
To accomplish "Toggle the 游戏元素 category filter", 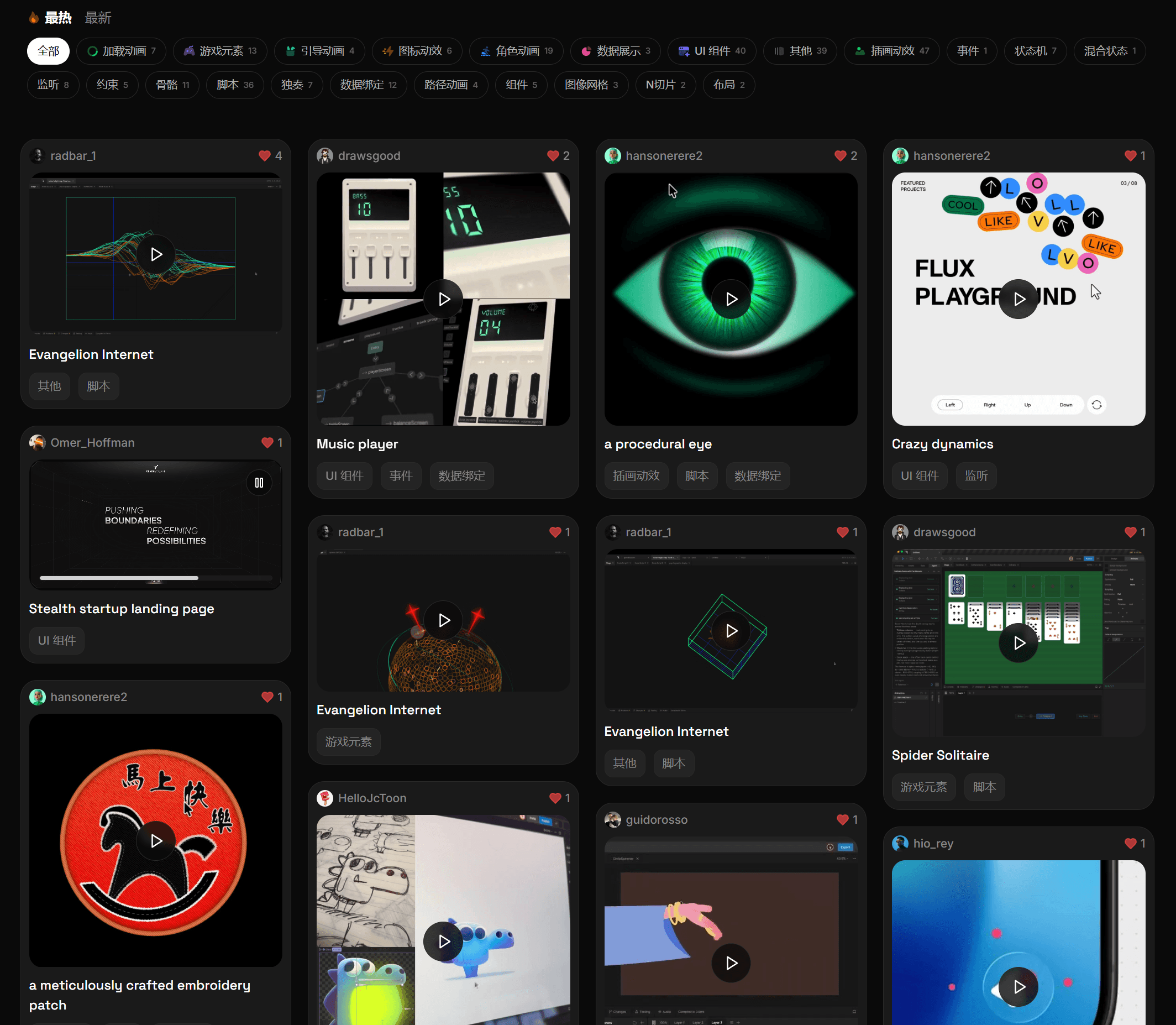I will [x=220, y=51].
